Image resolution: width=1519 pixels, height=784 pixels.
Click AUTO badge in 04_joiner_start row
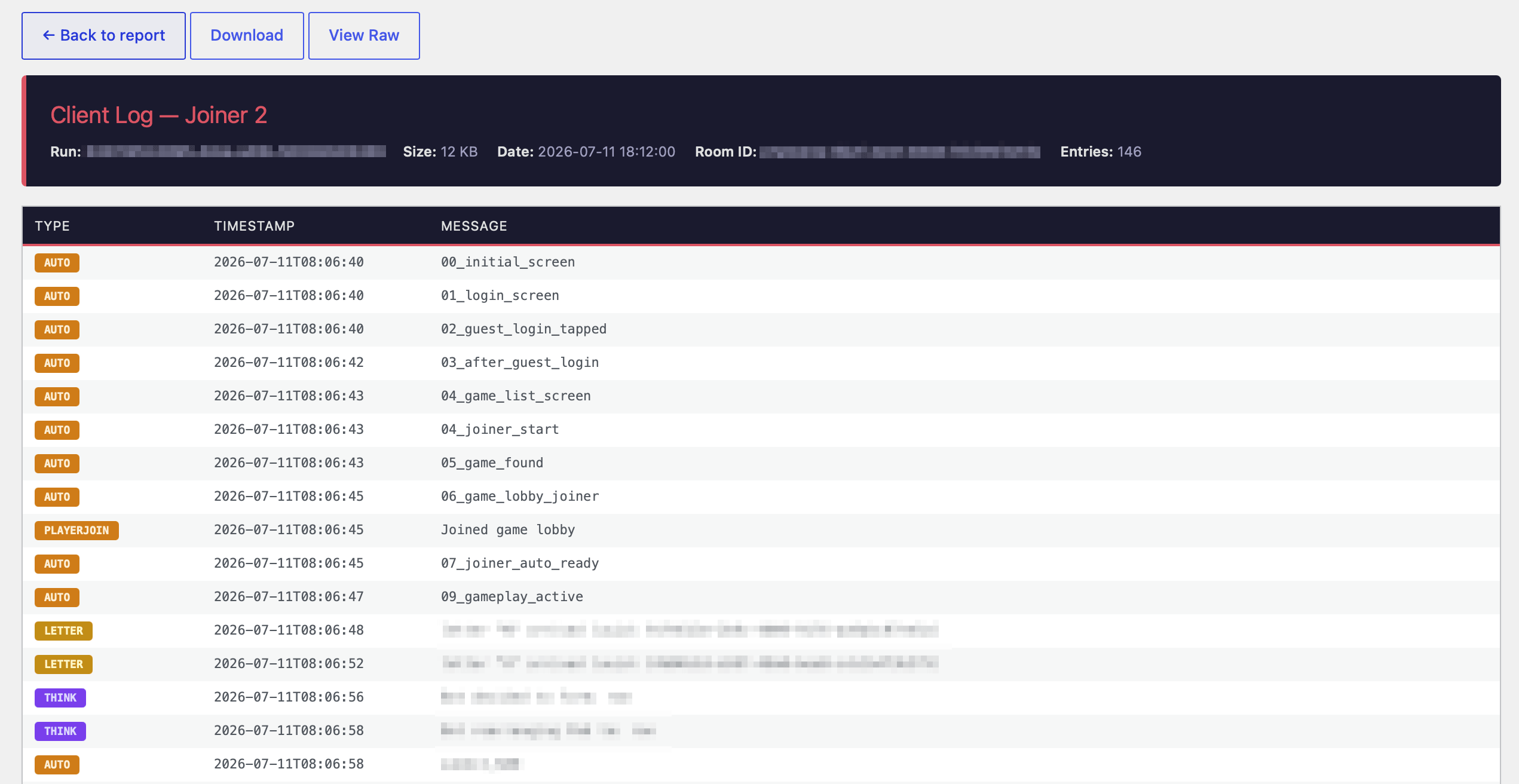[x=57, y=430]
